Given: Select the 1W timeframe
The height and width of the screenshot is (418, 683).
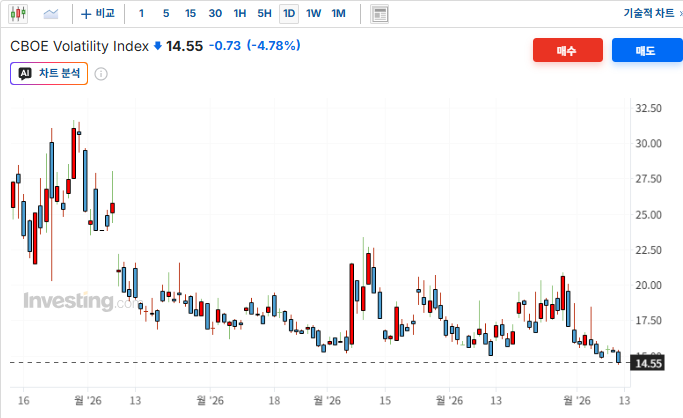Looking at the screenshot, I should tap(313, 13).
